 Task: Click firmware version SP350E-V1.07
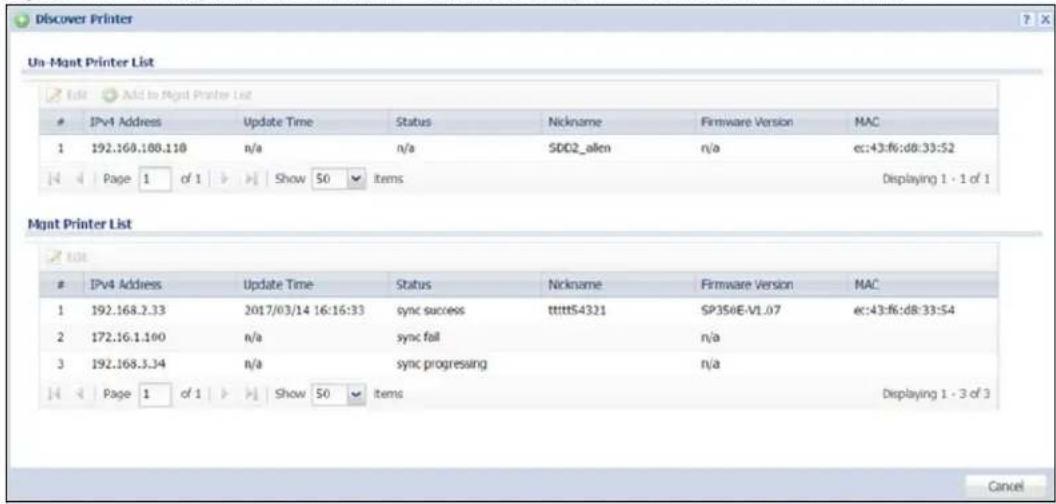(x=741, y=311)
